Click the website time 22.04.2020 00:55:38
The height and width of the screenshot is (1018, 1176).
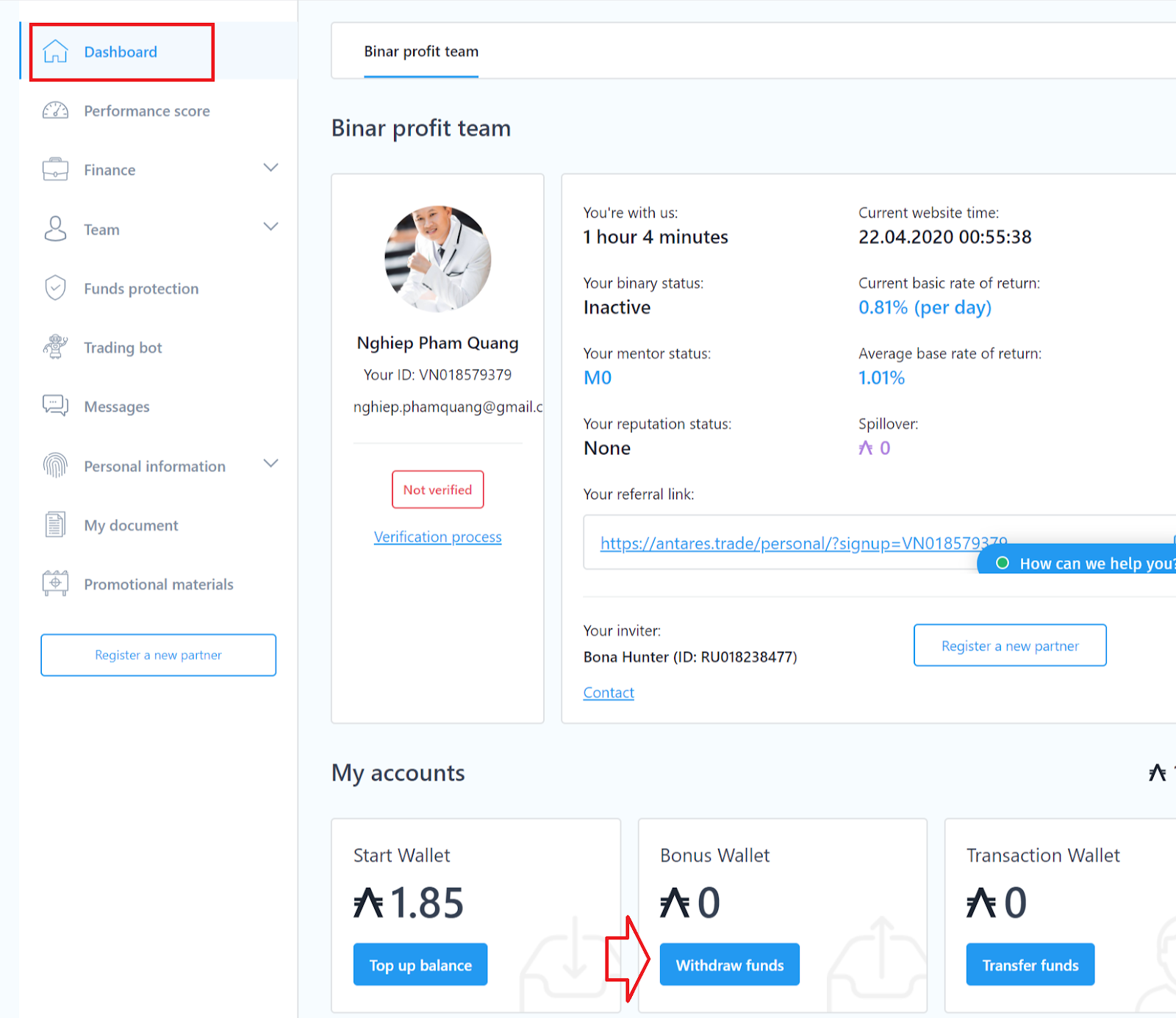tap(945, 237)
